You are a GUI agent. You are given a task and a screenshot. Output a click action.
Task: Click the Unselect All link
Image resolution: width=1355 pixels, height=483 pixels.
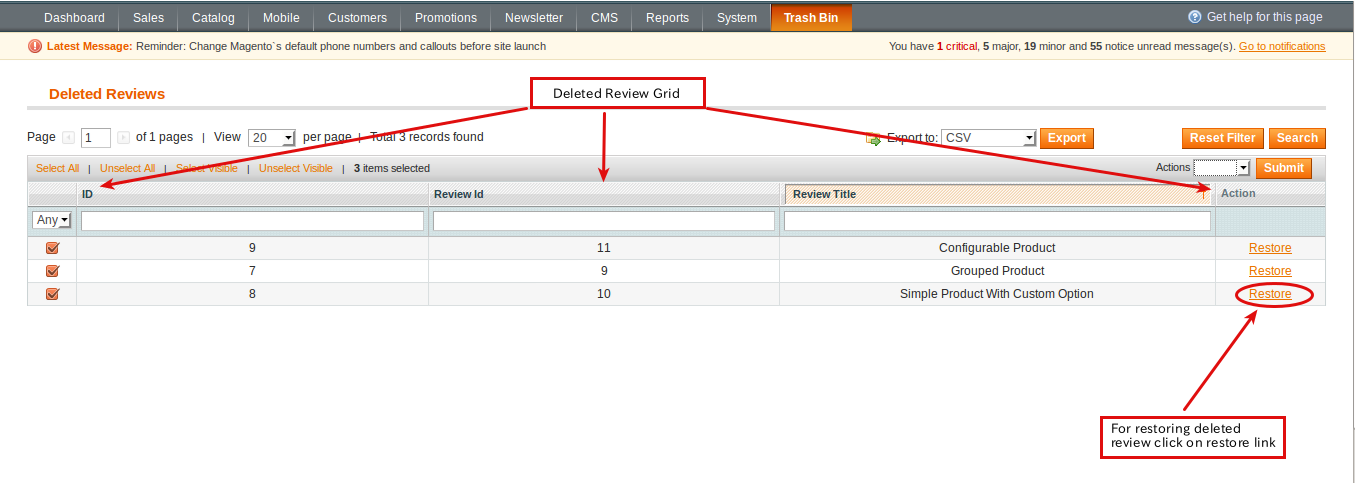click(x=127, y=168)
